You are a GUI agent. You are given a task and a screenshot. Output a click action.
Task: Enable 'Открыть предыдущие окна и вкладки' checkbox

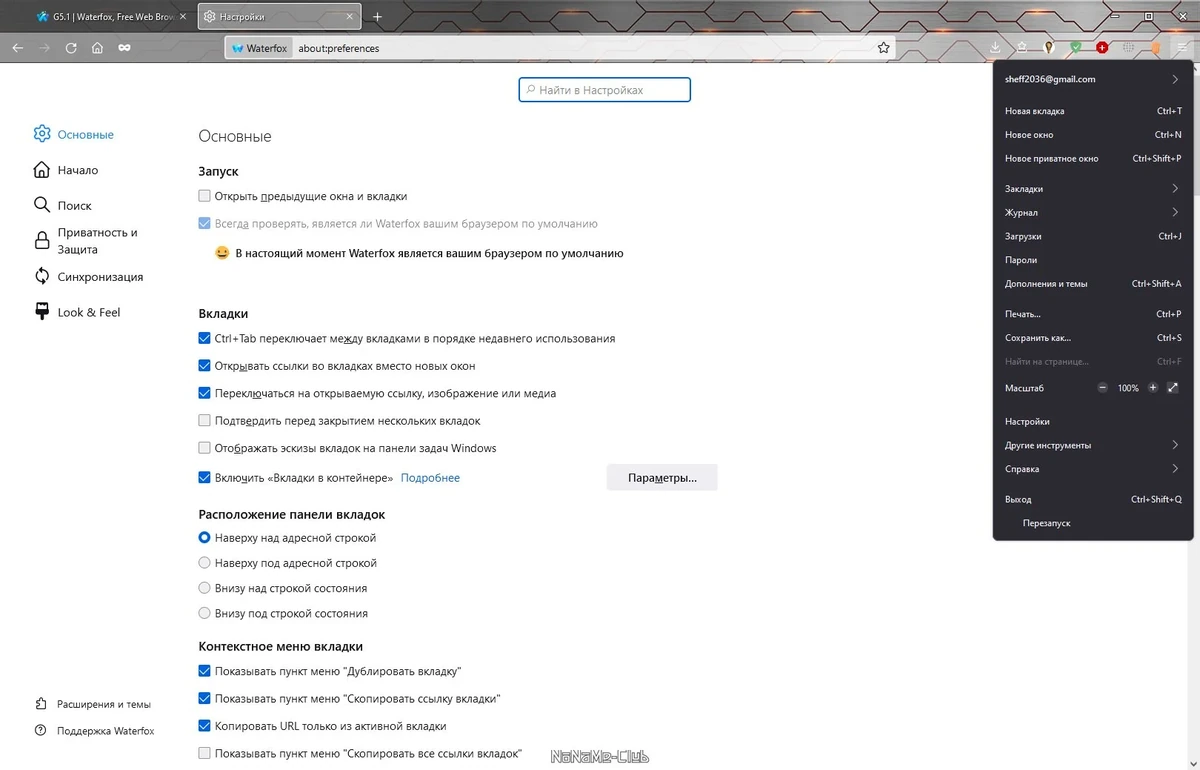point(205,196)
